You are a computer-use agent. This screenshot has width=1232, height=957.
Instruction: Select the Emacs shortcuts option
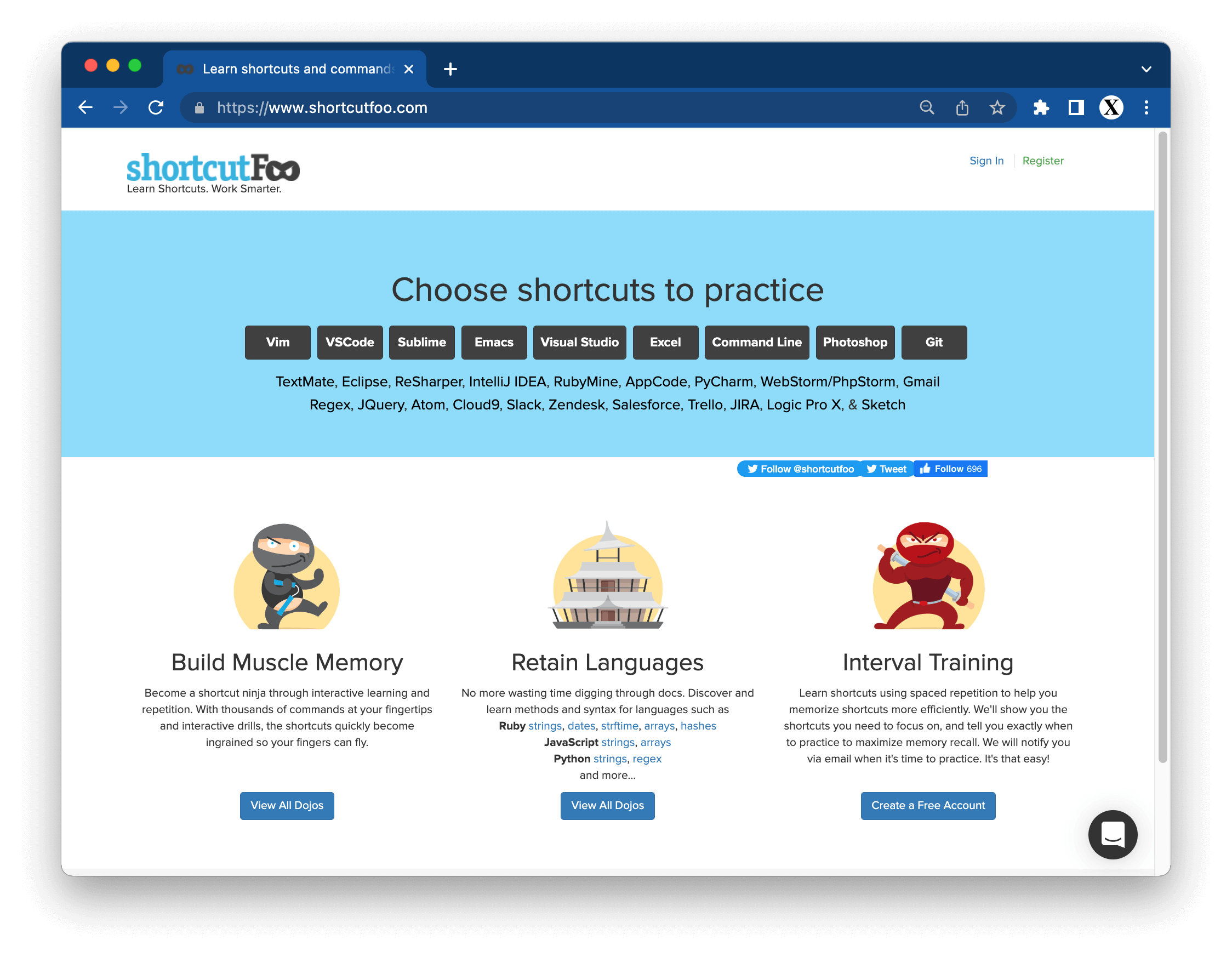tap(493, 343)
